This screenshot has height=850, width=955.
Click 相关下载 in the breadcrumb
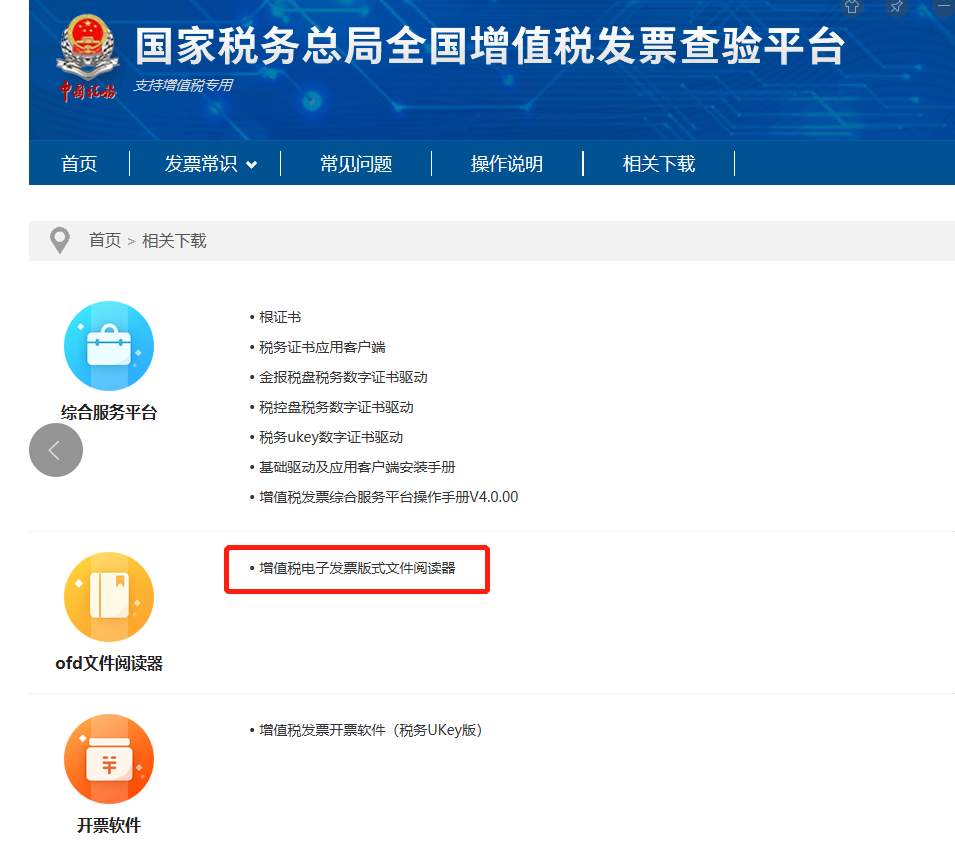click(174, 241)
